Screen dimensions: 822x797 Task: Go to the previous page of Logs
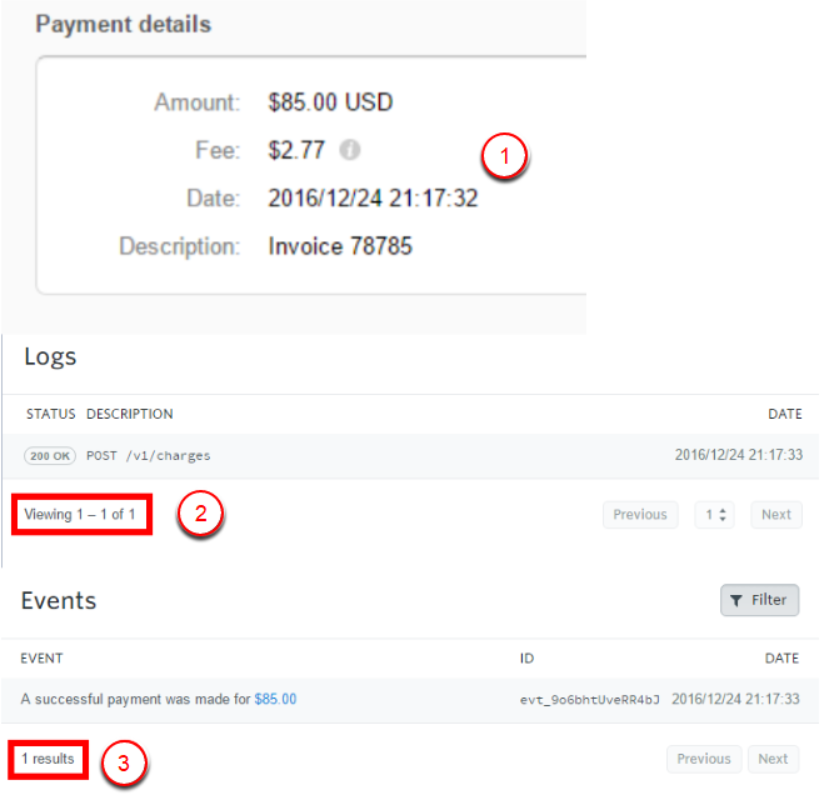pyautogui.click(x=640, y=515)
